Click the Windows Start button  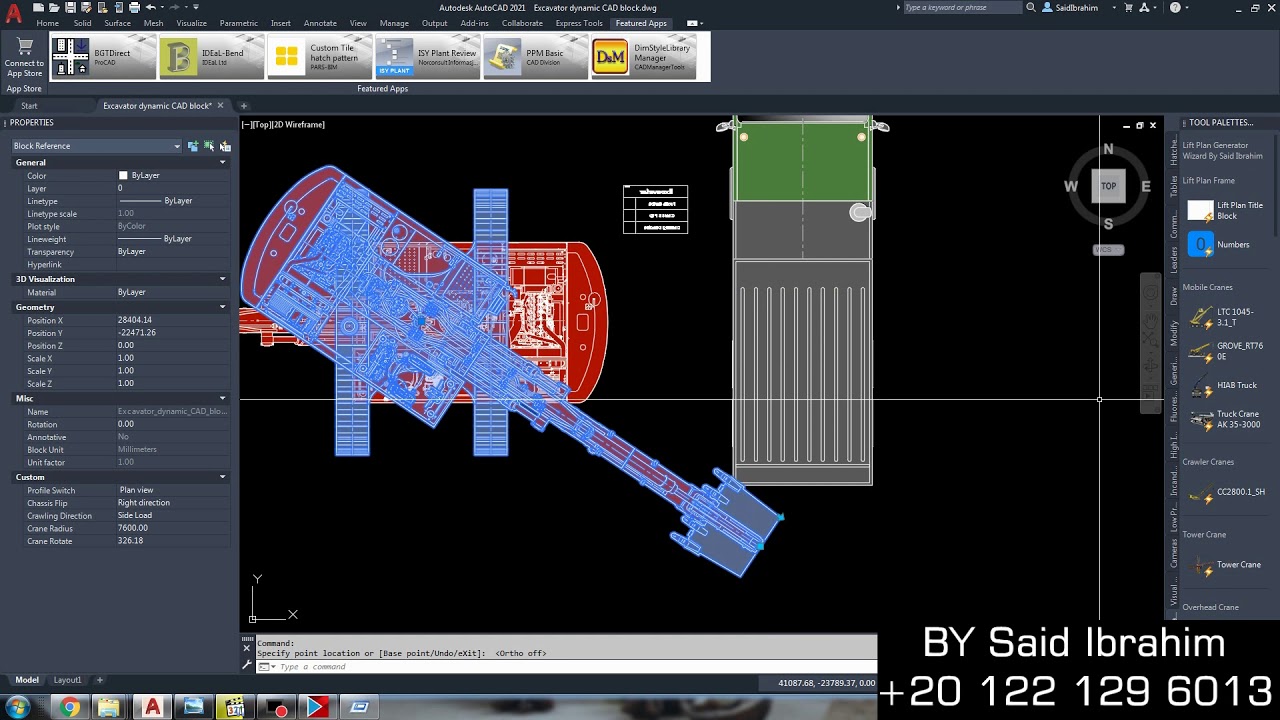pos(17,708)
